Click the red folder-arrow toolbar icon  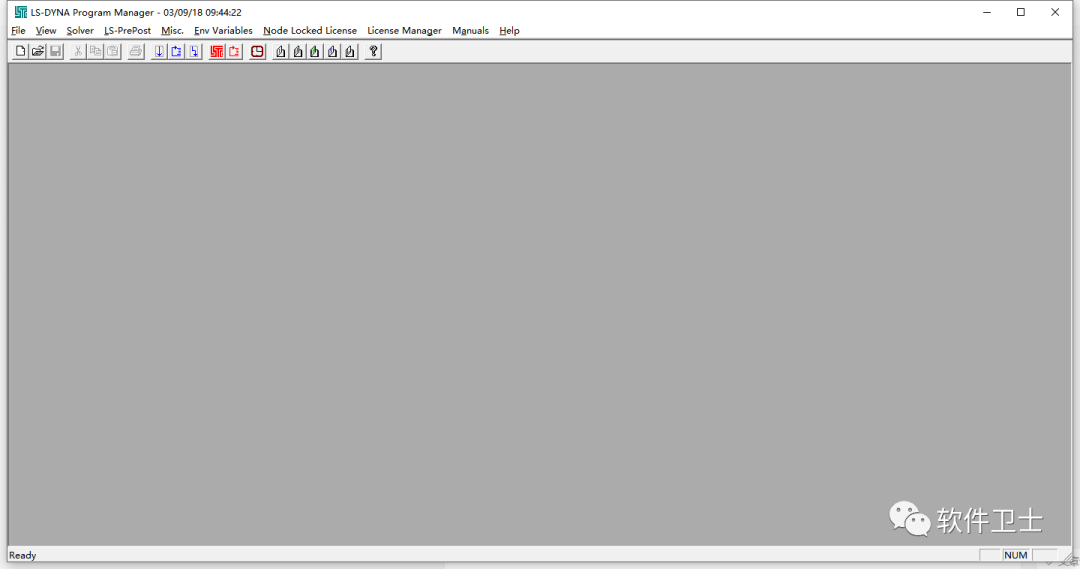coord(234,52)
